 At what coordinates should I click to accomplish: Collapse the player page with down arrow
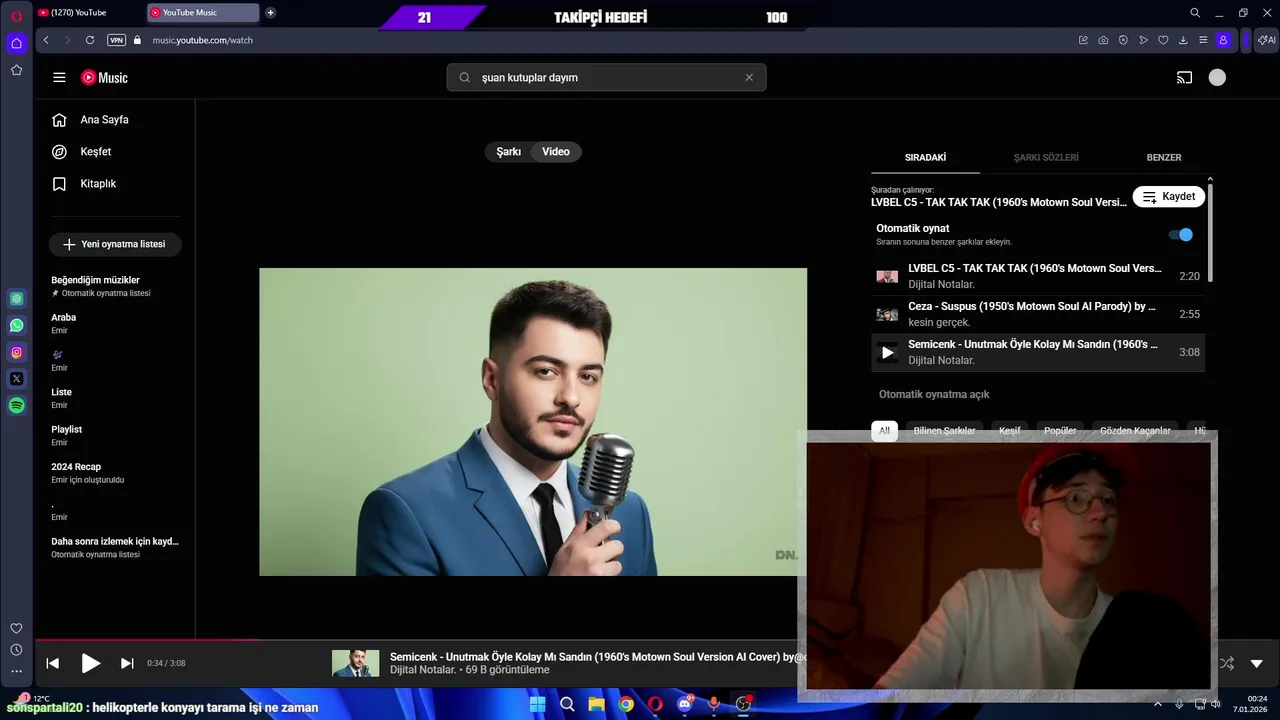click(1257, 663)
